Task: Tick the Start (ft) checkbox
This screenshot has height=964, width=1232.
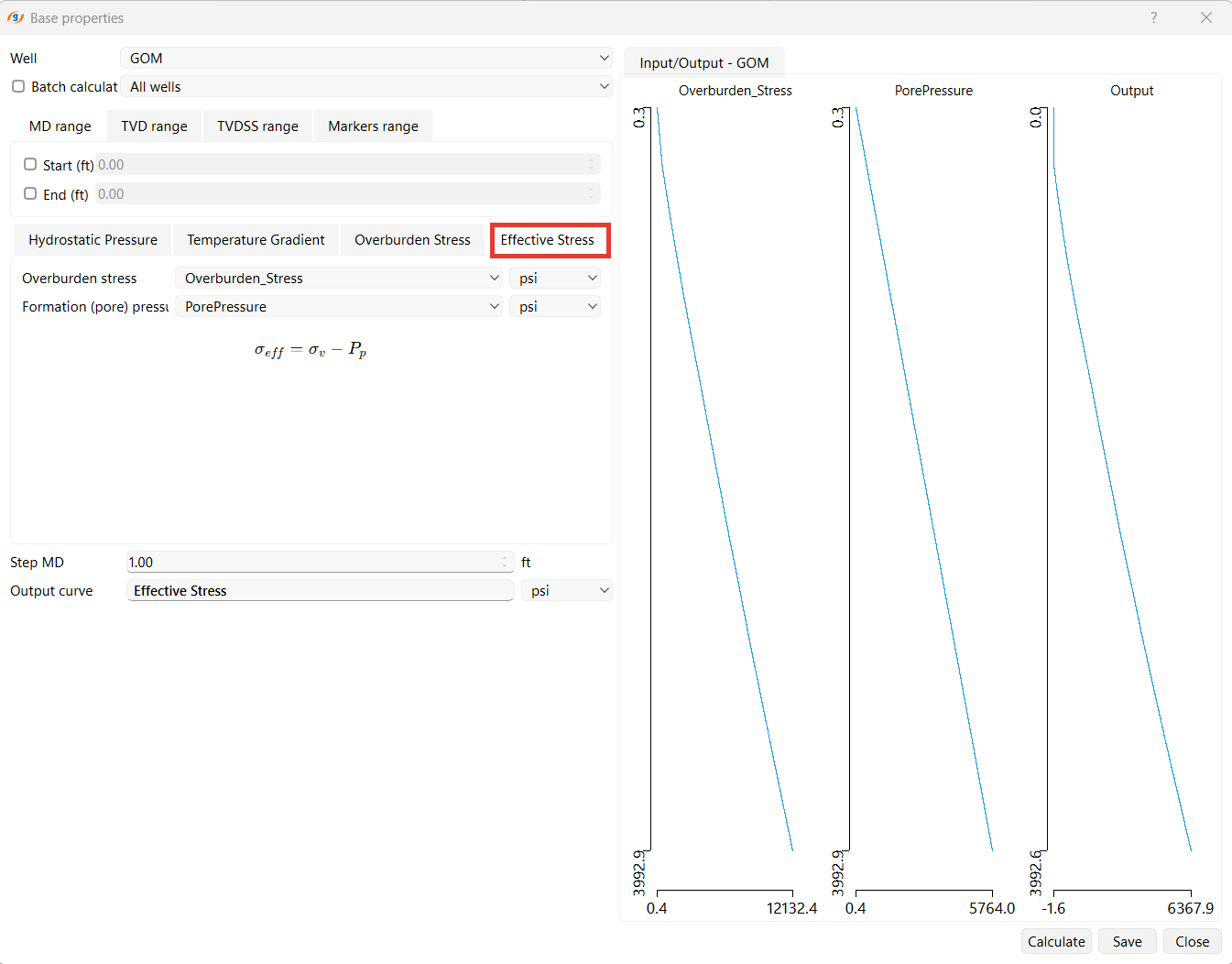Action: tap(30, 165)
